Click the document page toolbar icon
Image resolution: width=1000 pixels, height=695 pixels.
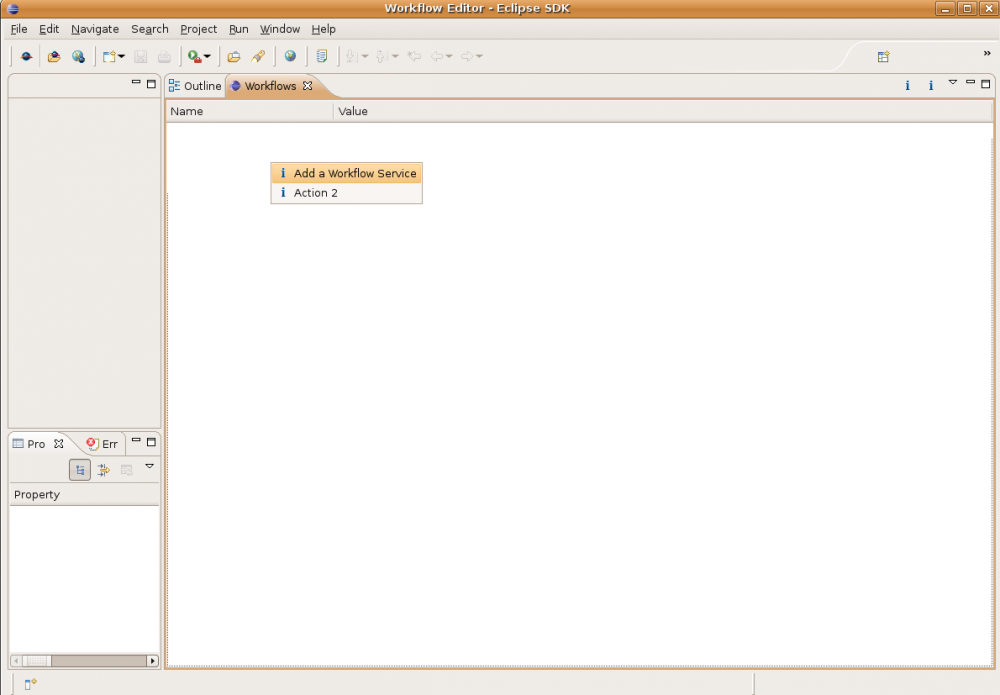pyautogui.click(x=321, y=57)
